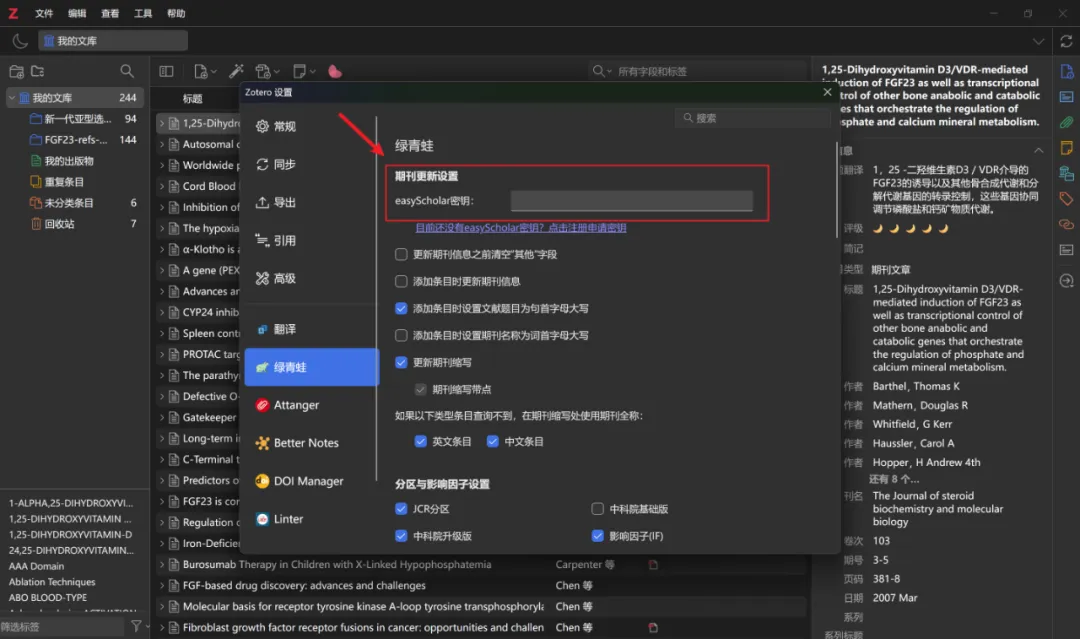Image resolution: width=1080 pixels, height=639 pixels.
Task: Toggle 中科院升级版 checkbox
Action: tap(401, 536)
